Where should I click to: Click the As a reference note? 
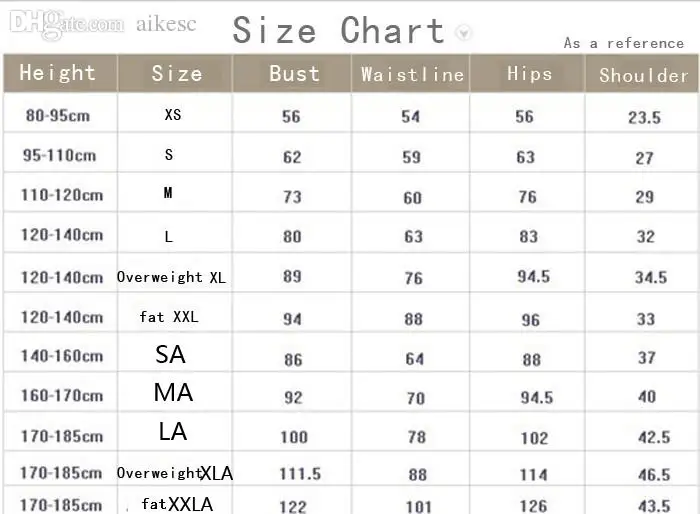(x=623, y=43)
